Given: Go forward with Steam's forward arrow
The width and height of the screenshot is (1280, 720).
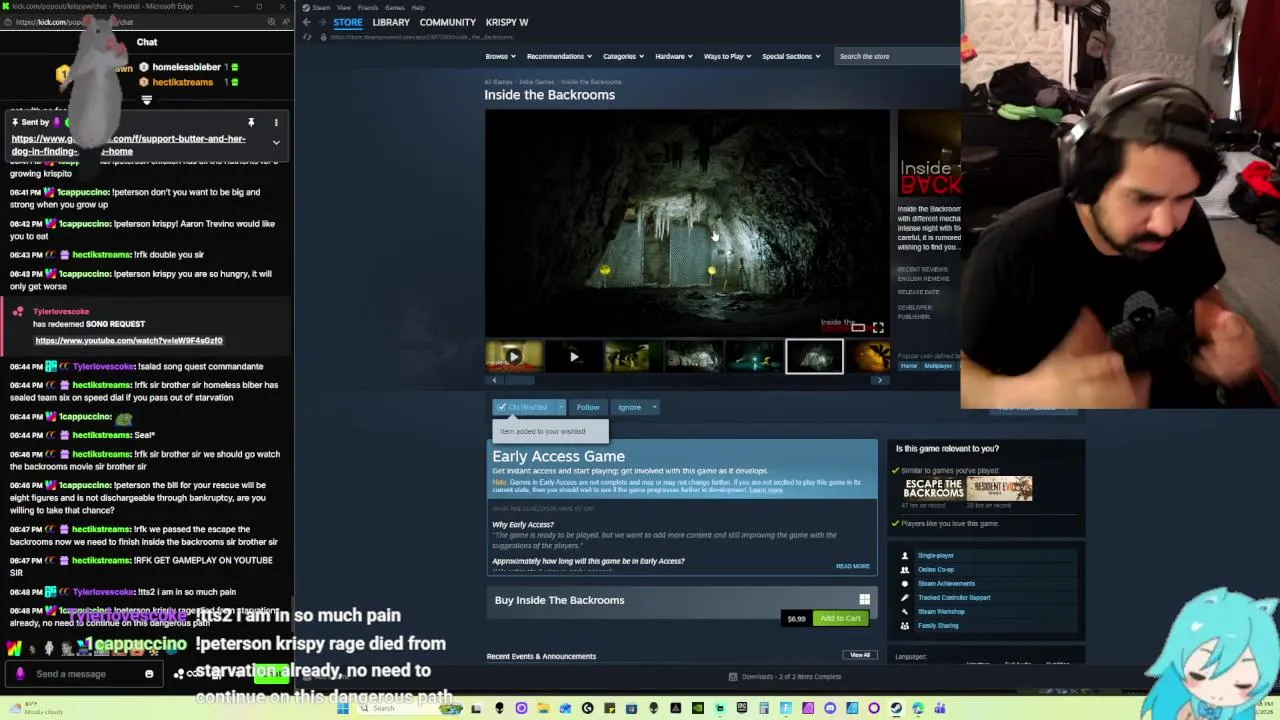Looking at the screenshot, I should tap(322, 22).
